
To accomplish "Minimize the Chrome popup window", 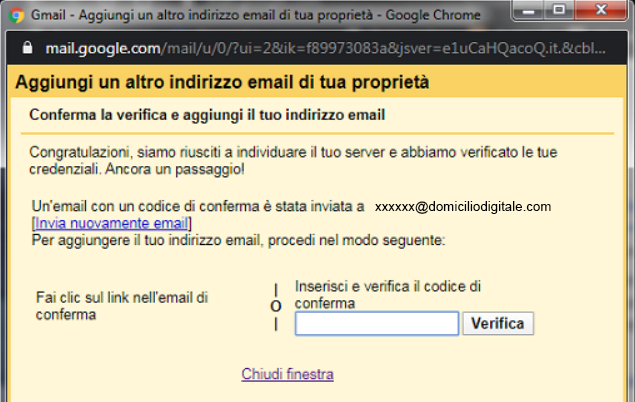I will (x=528, y=11).
